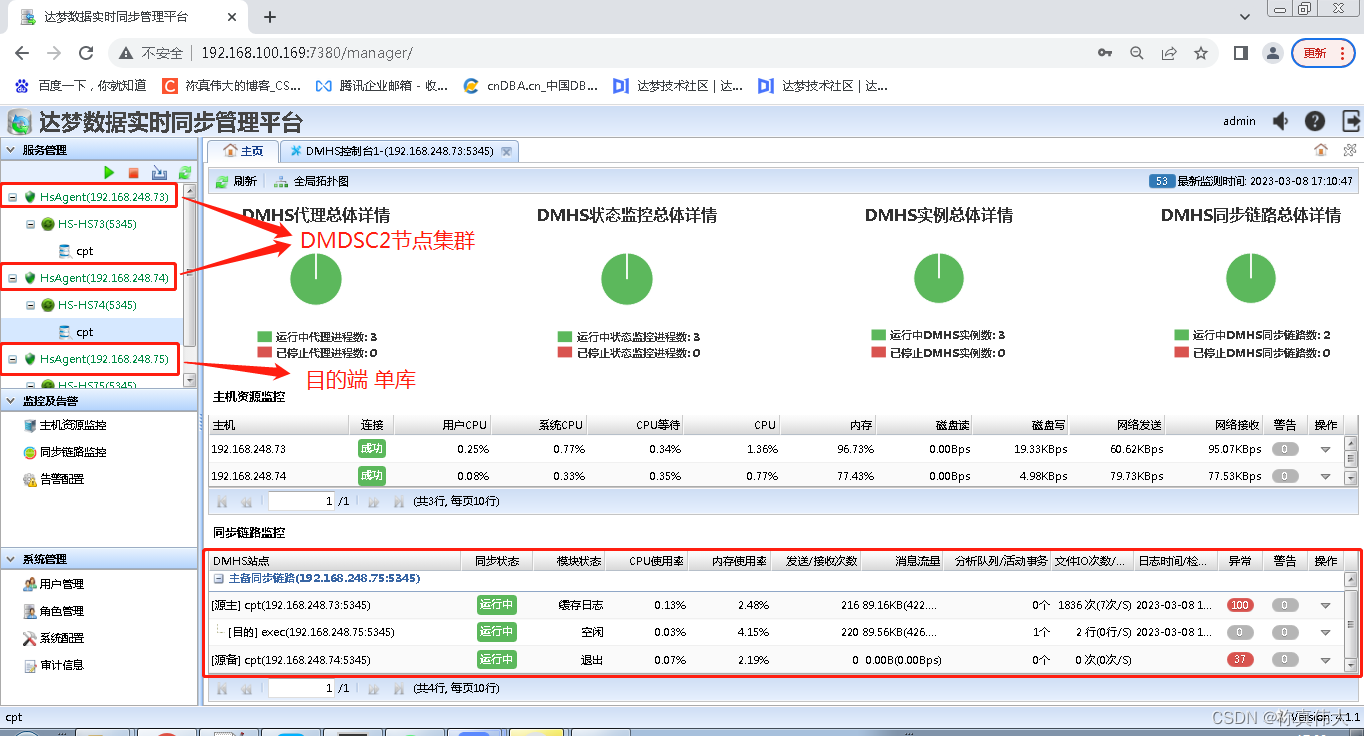
Task: Open new browser tab with plus button
Action: 270,17
